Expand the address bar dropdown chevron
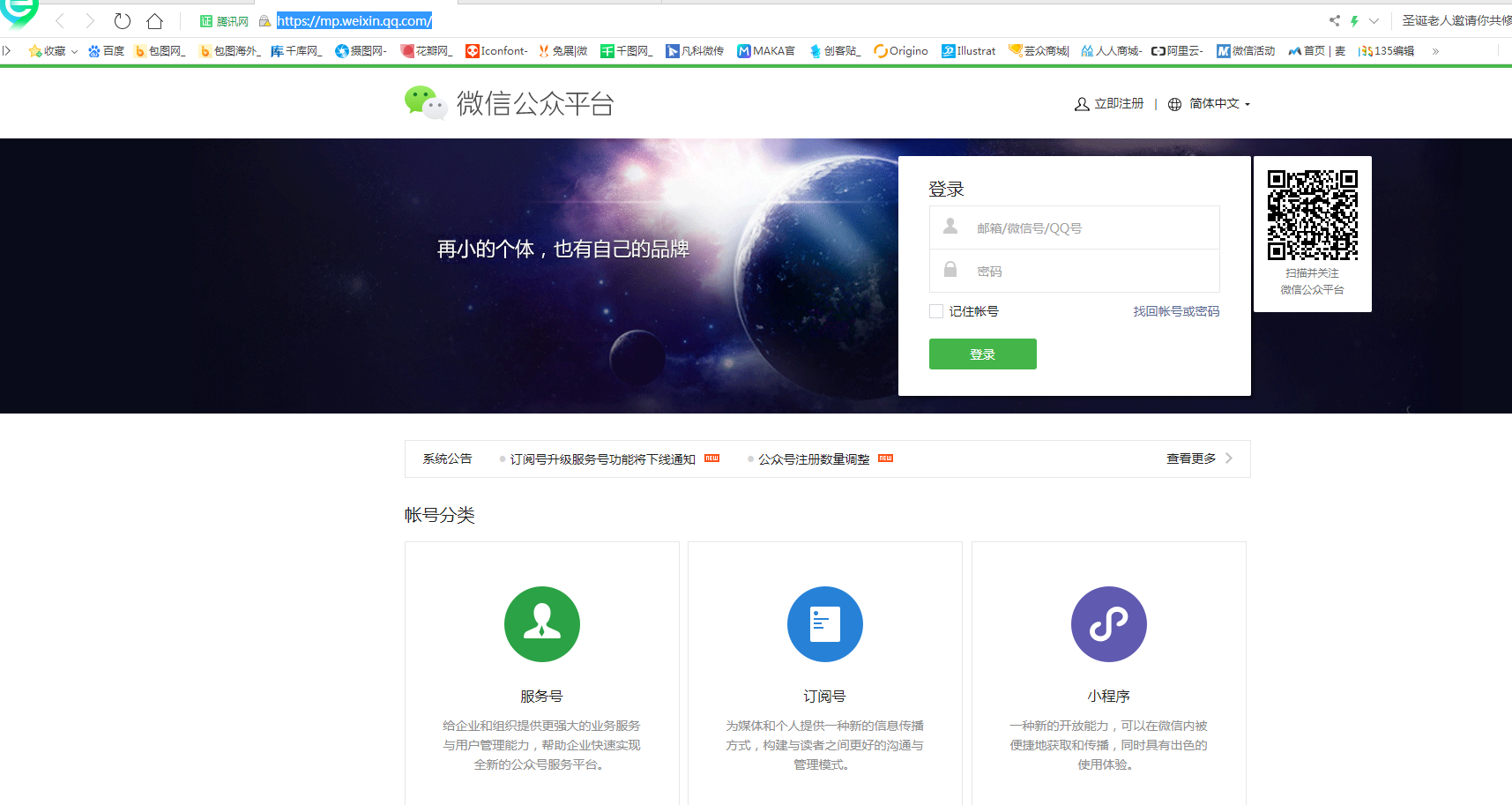 click(x=1374, y=20)
